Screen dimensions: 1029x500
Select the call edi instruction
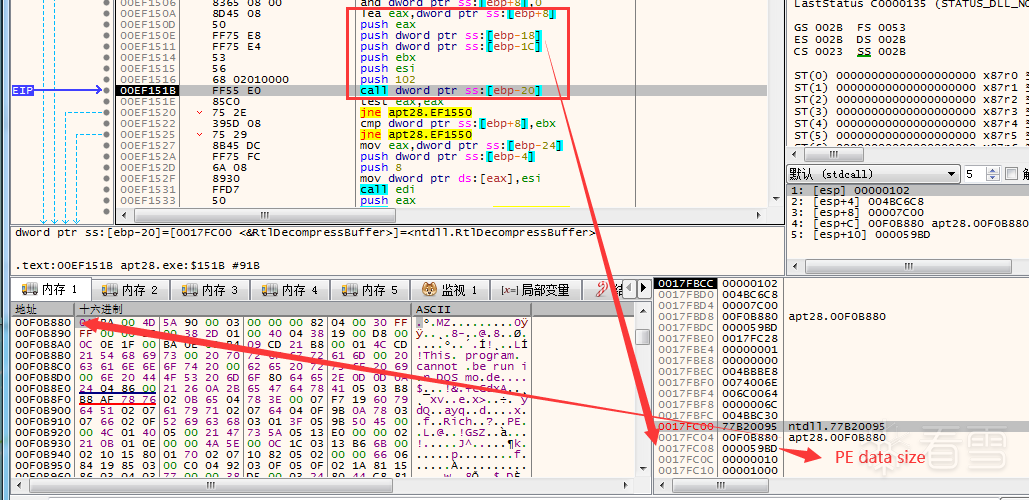381,190
